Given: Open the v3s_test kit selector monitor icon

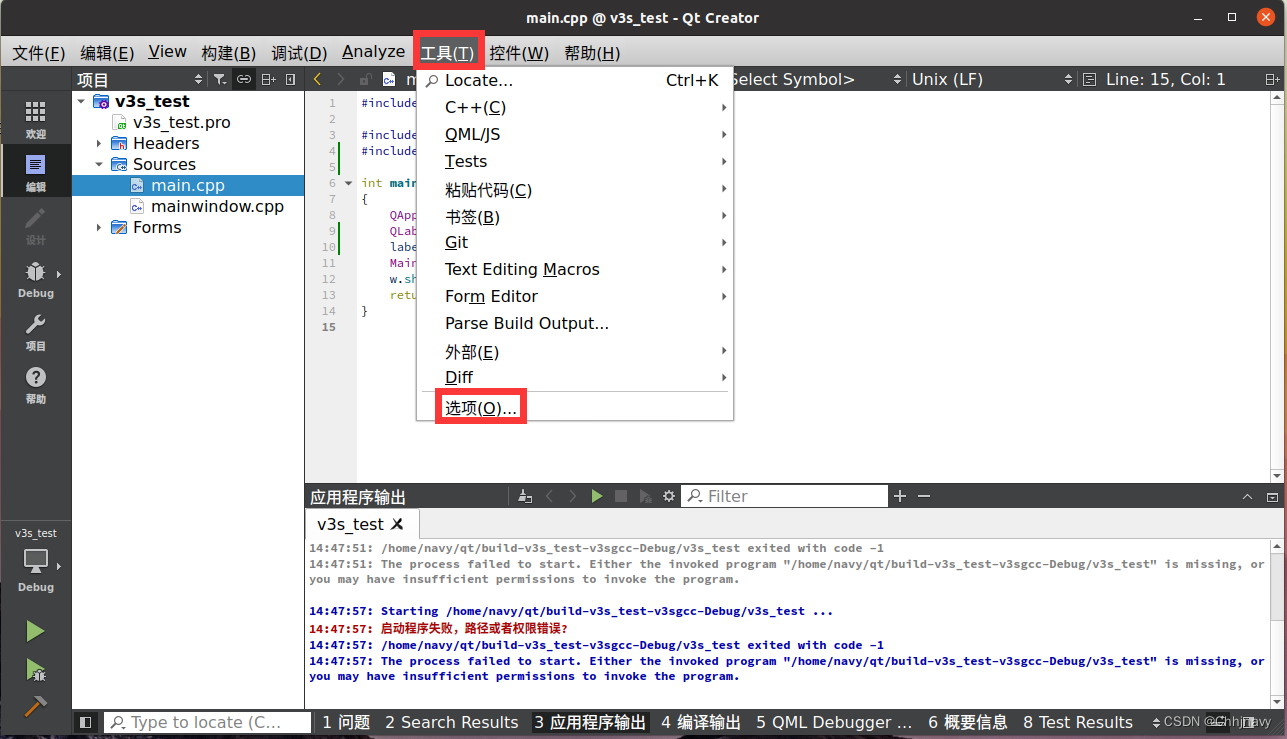Looking at the screenshot, I should pyautogui.click(x=35, y=560).
